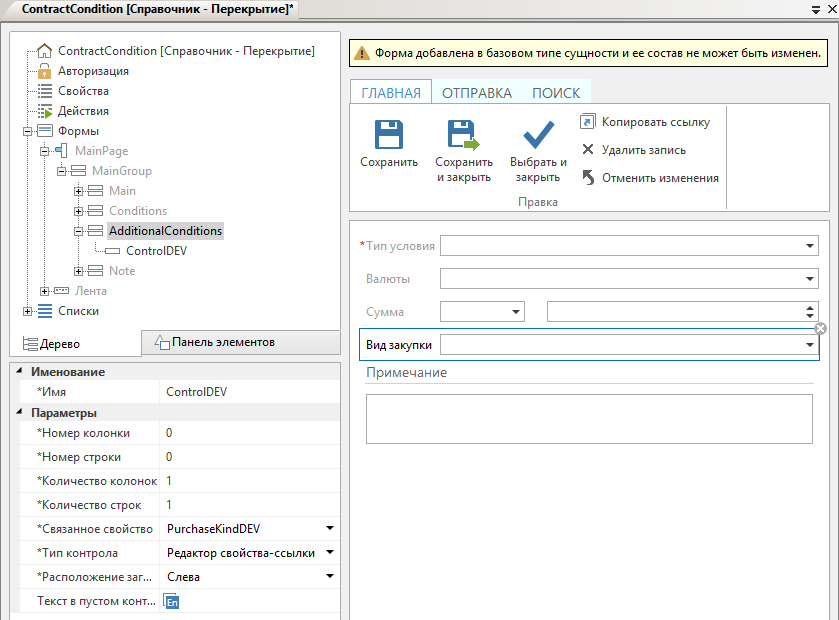
Task: Open the Тип контрола dropdown
Action: [329, 553]
